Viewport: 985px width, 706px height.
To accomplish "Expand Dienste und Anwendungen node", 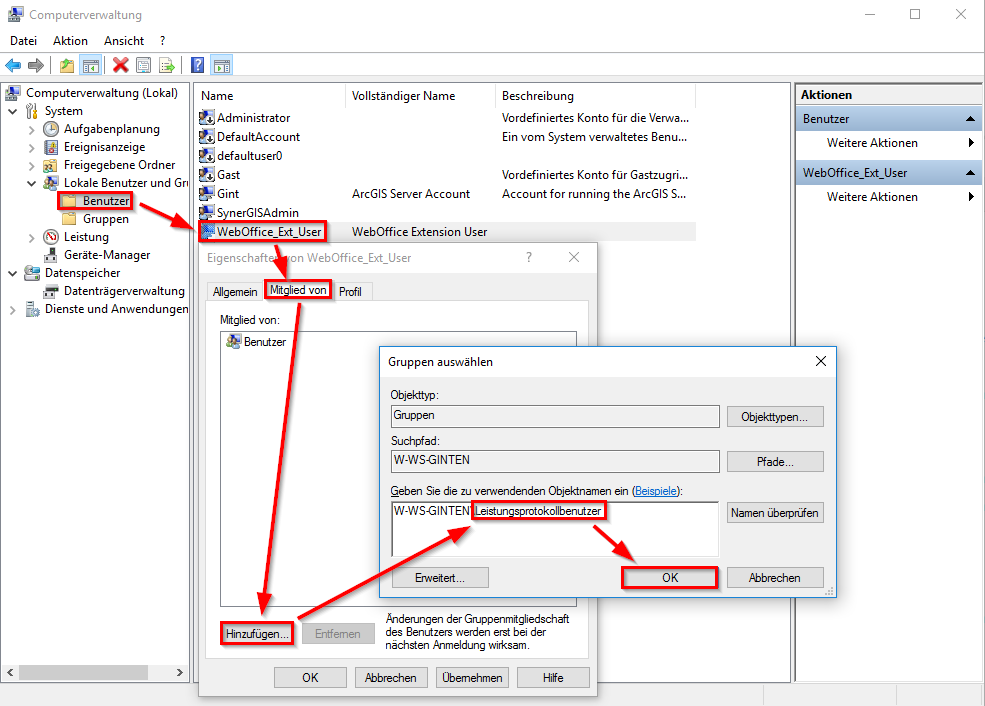I will 13,310.
